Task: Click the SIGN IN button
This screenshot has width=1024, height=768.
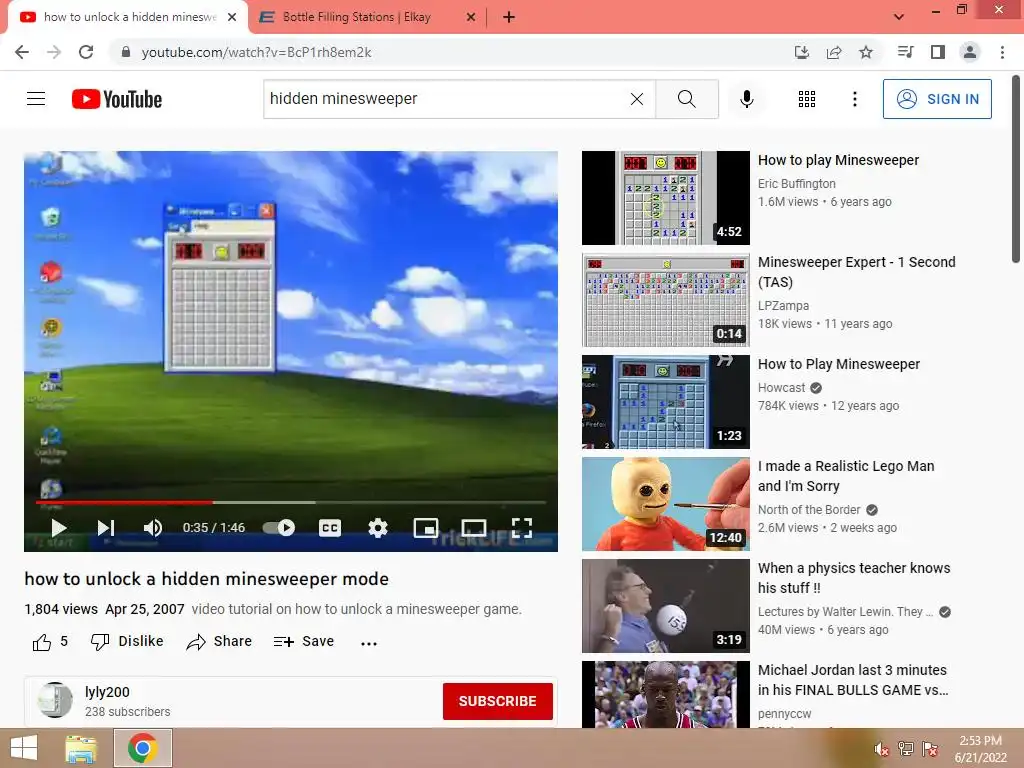Action: point(937,99)
